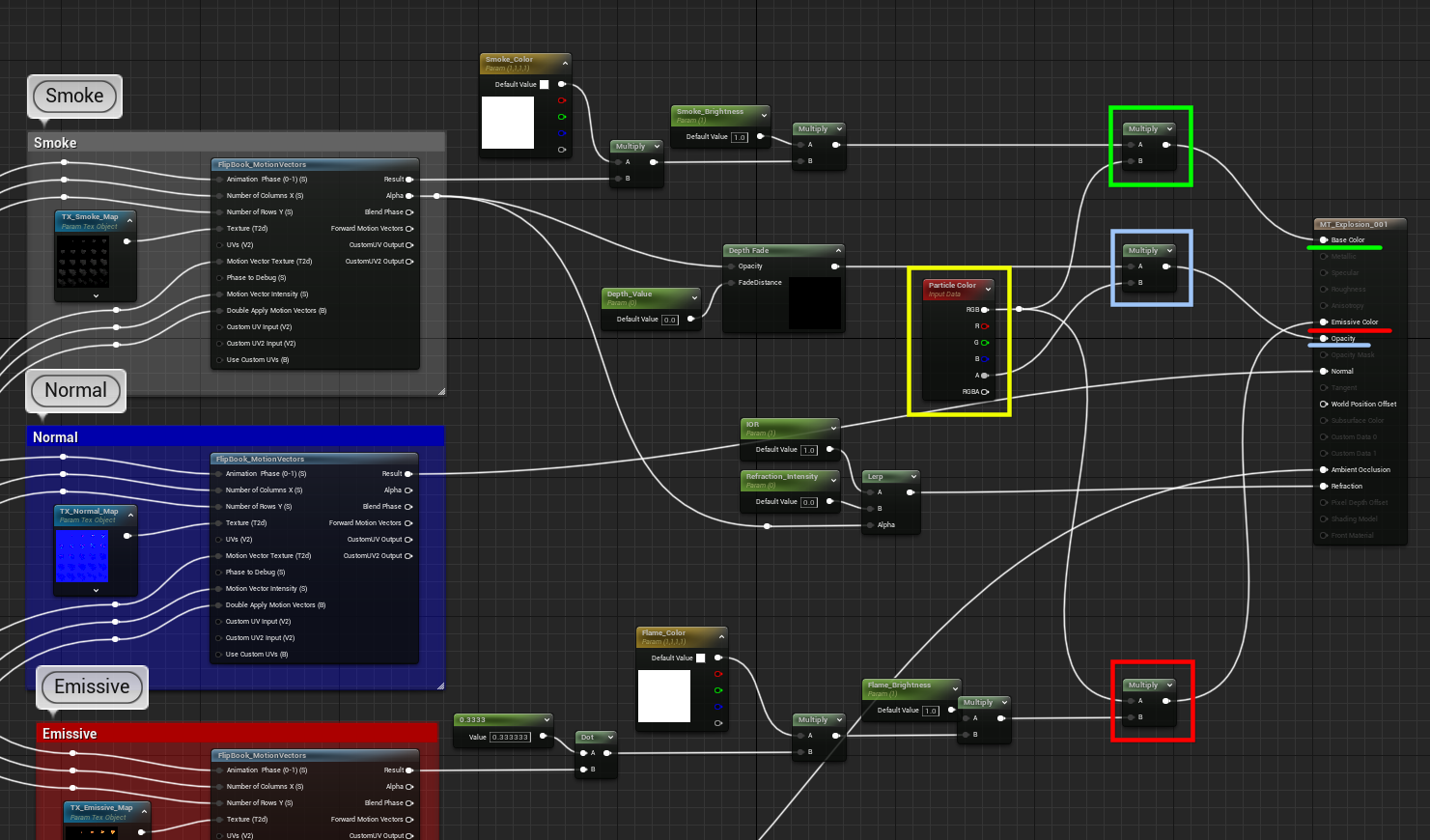The height and width of the screenshot is (840, 1430).
Task: Select the Smoke comment bubble
Action: tap(74, 96)
